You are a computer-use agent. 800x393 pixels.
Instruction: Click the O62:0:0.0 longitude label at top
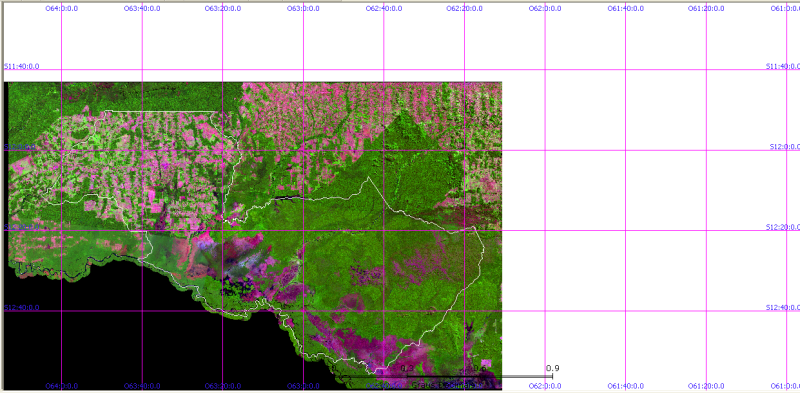point(544,9)
